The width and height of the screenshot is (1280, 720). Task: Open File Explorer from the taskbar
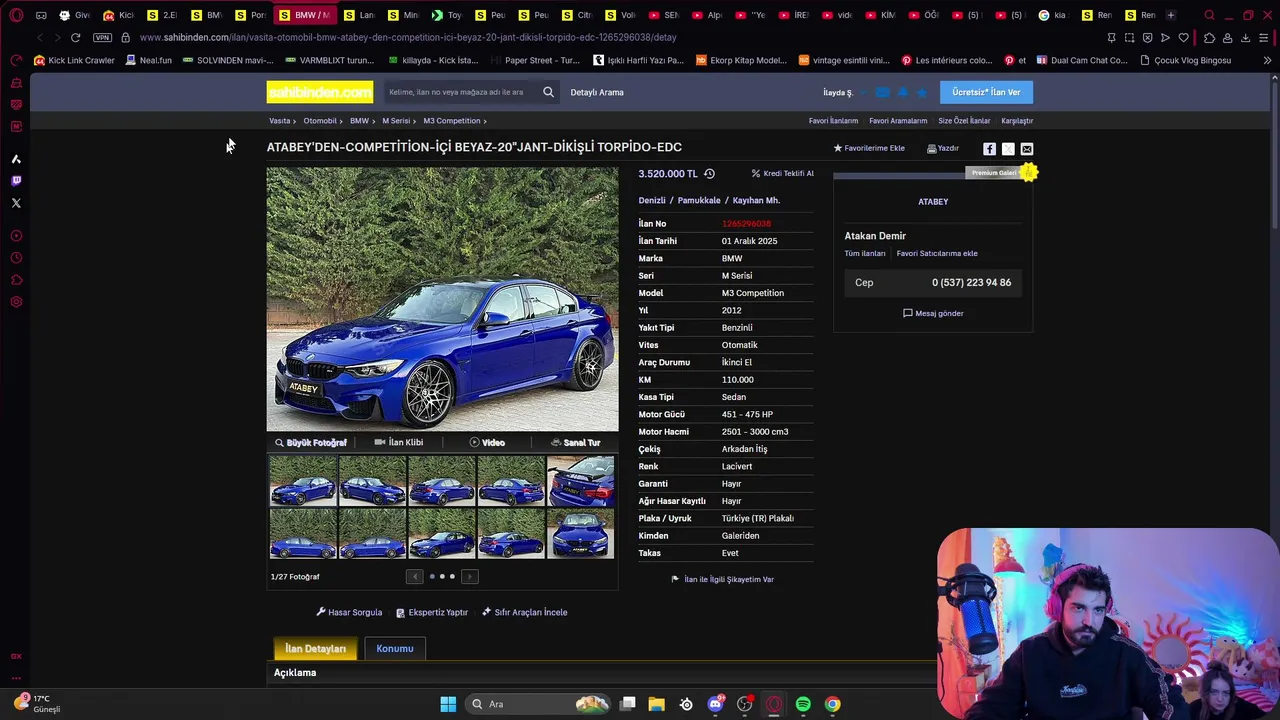coord(656,704)
